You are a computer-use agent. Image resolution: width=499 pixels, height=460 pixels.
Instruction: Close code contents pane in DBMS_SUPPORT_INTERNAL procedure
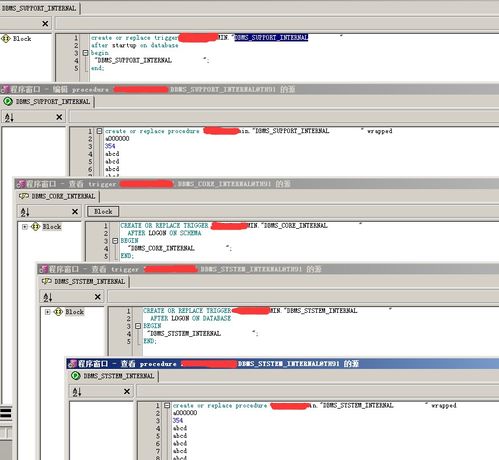[59, 117]
